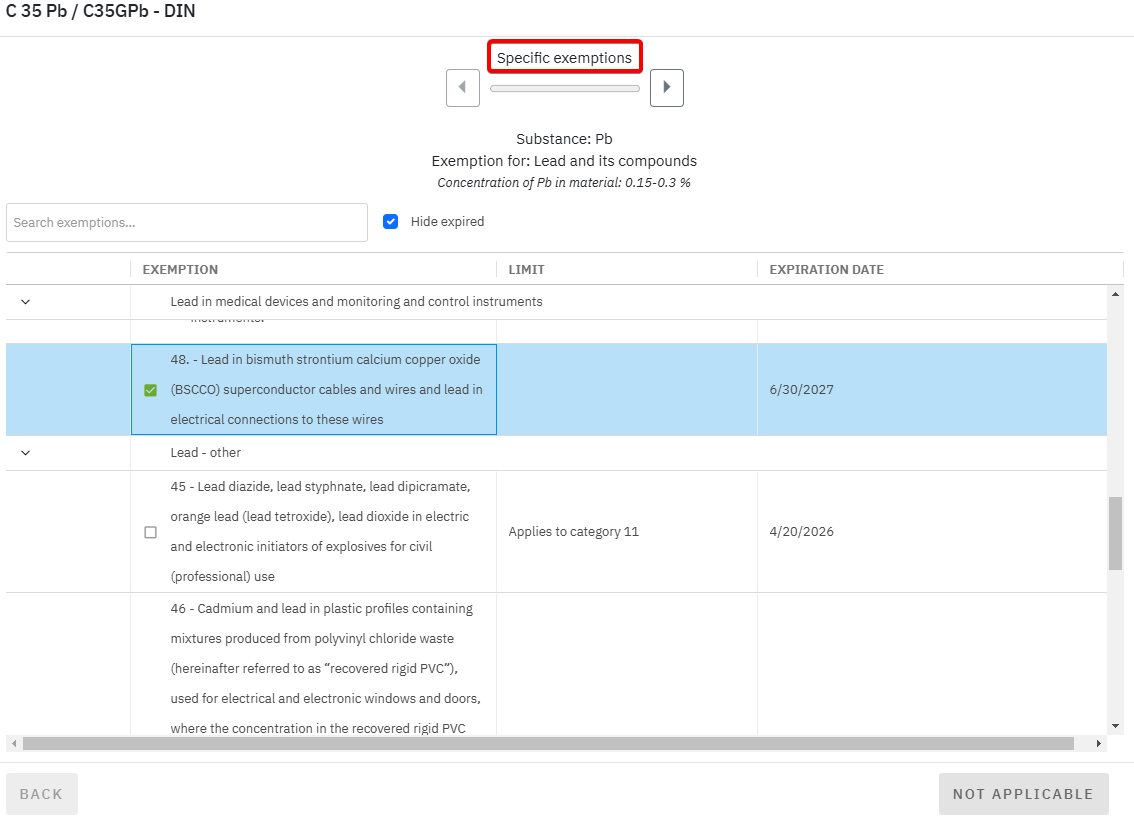Image resolution: width=1134 pixels, height=825 pixels.
Task: Toggle the Hide expired checkbox
Action: click(x=391, y=222)
